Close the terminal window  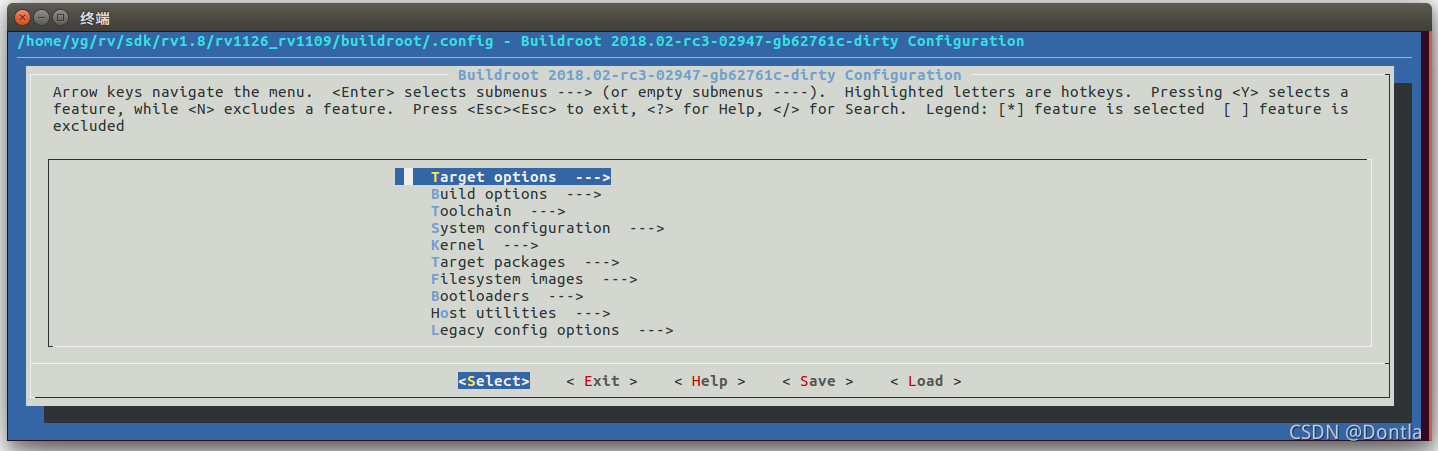click(x=22, y=16)
